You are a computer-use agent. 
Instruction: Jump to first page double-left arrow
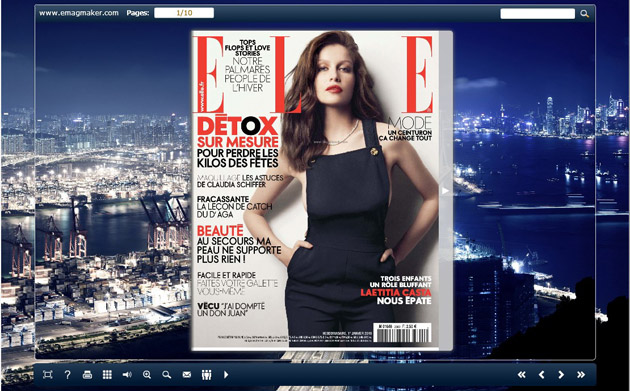522,375
